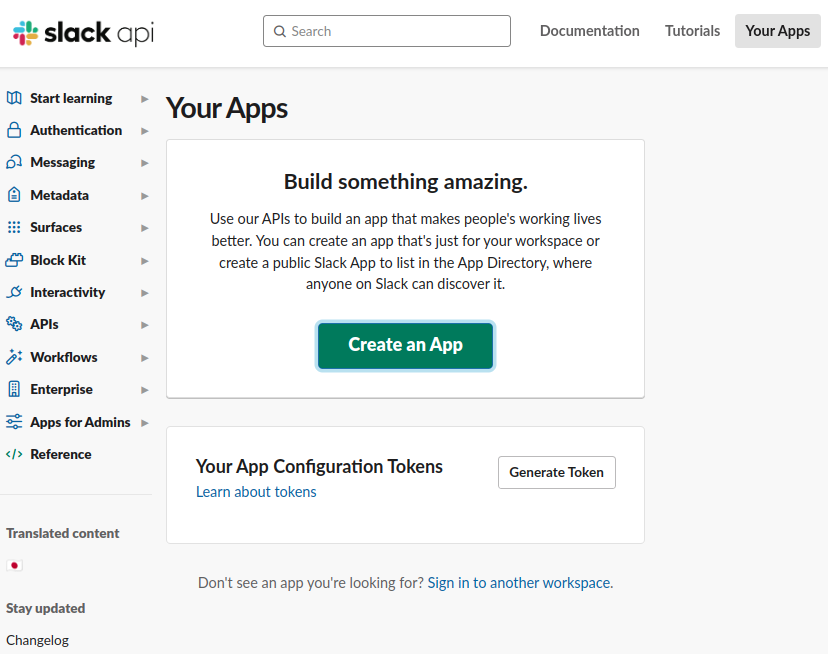Click the Interactivity plug icon
This screenshot has height=654, width=828.
pos(14,292)
